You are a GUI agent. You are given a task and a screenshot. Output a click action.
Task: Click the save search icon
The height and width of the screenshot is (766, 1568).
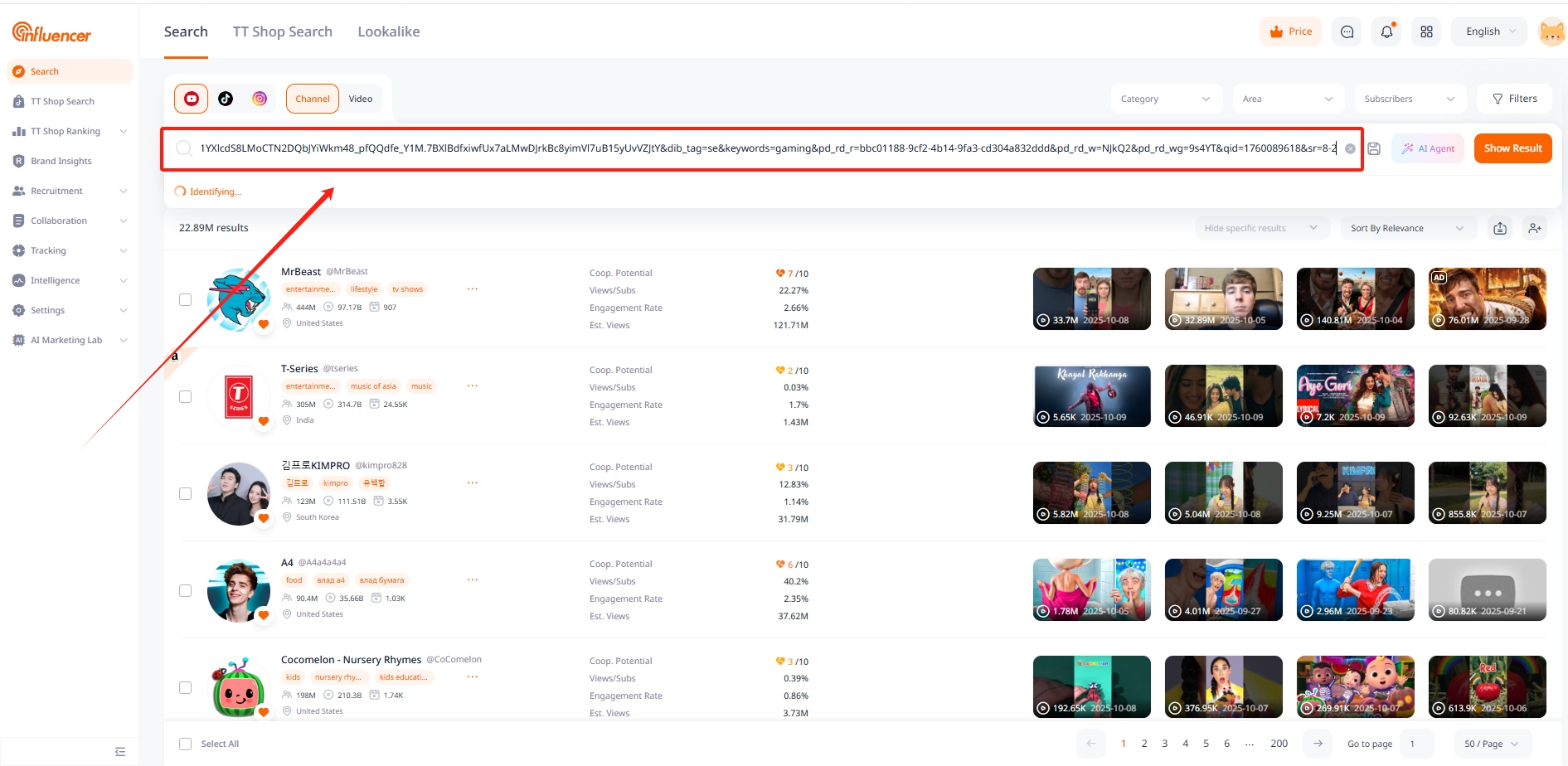point(1374,148)
